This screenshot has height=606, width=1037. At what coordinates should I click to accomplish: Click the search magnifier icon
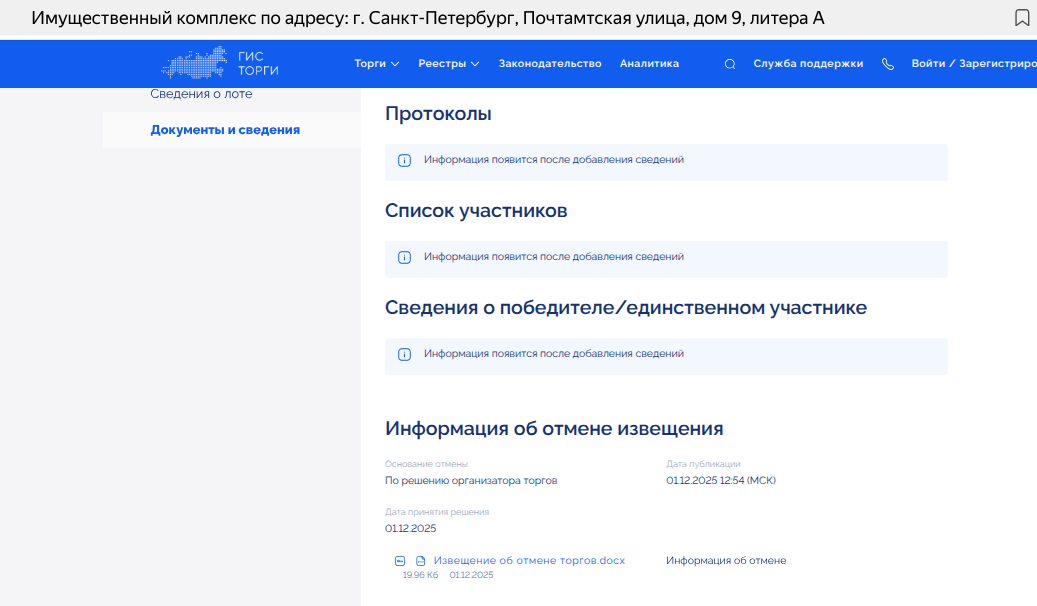click(730, 64)
